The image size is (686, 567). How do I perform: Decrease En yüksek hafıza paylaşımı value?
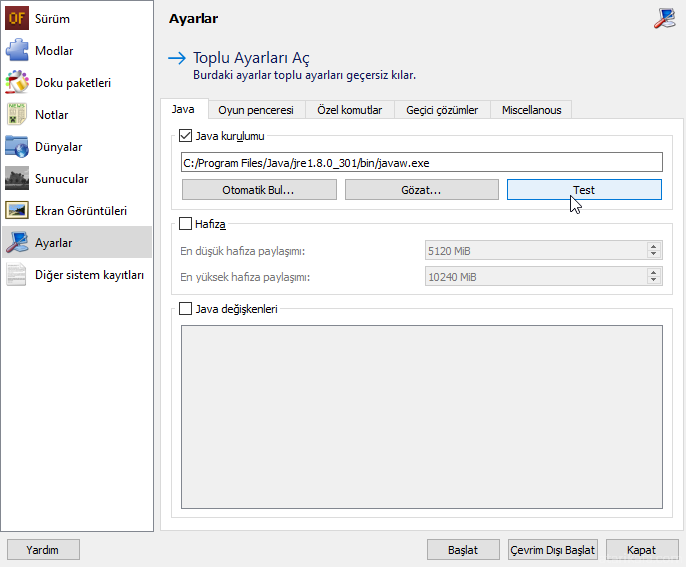click(654, 280)
